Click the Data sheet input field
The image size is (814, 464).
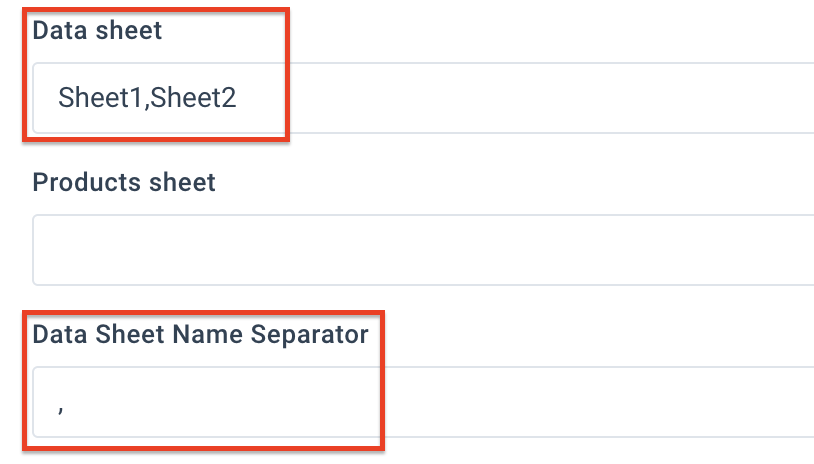tap(420, 98)
